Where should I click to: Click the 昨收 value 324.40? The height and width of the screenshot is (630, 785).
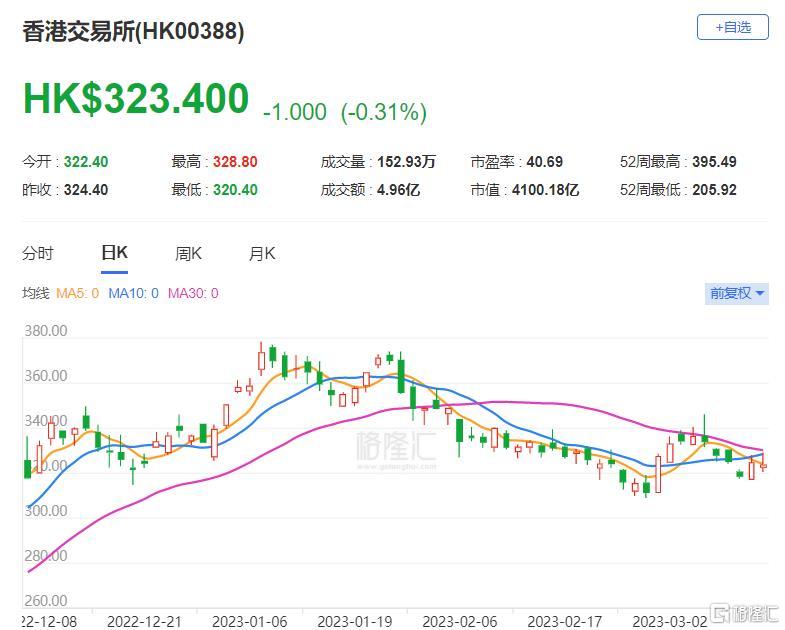click(86, 190)
